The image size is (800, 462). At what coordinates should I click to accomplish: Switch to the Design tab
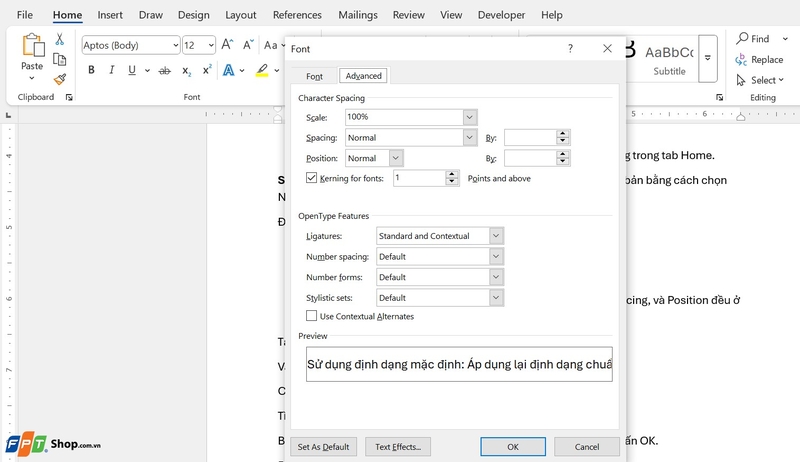click(x=193, y=15)
